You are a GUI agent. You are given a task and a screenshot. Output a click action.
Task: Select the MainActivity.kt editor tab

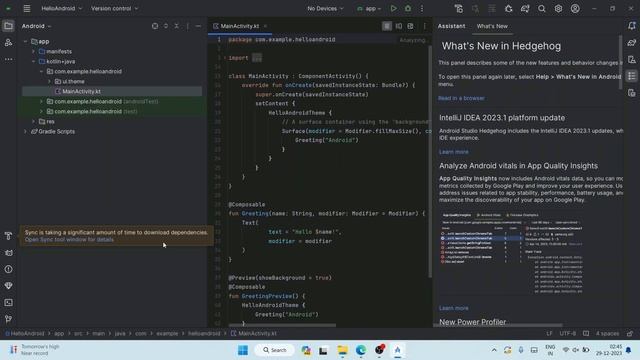tap(240, 26)
